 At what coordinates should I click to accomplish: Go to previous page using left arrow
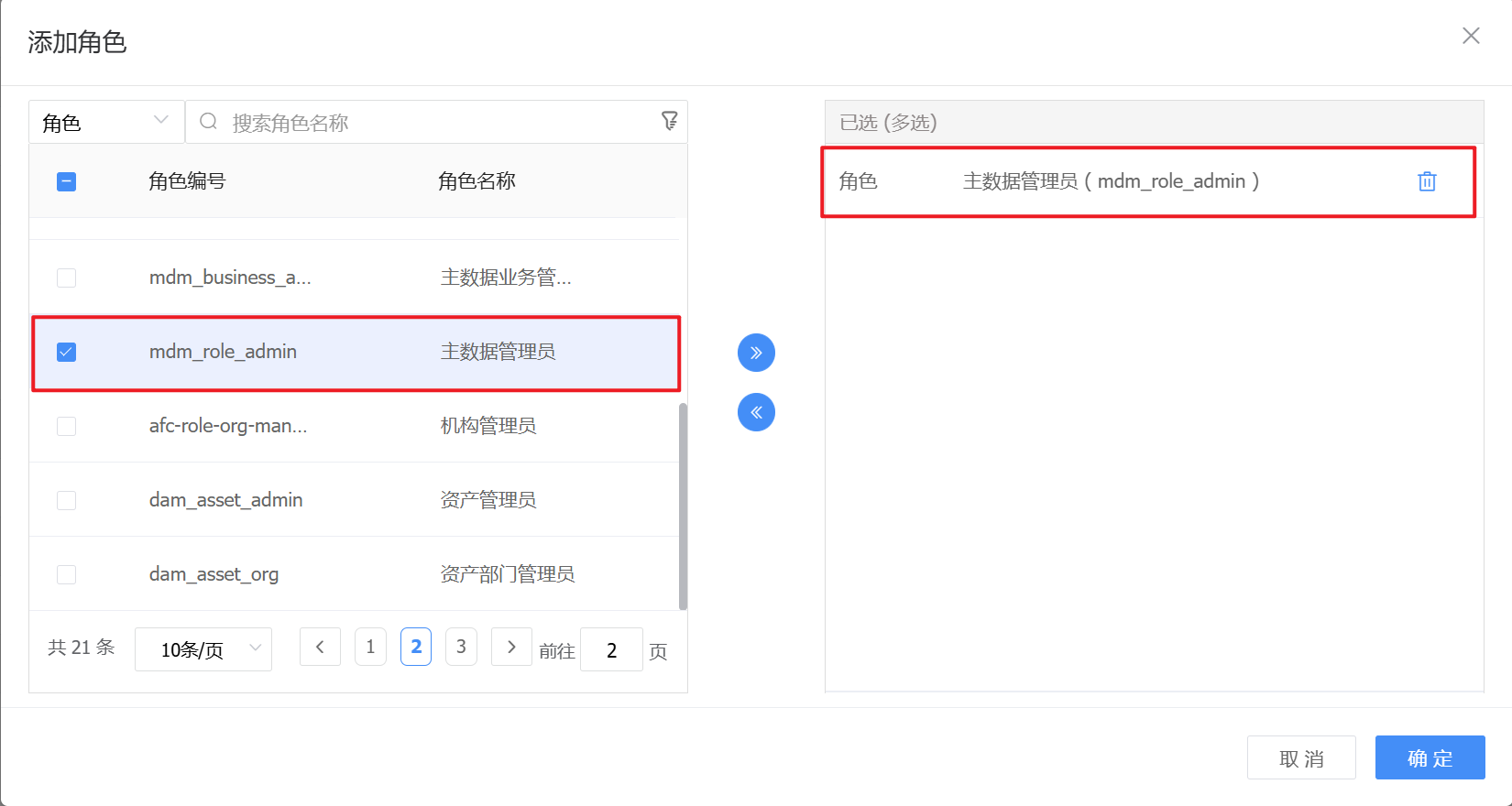click(x=320, y=647)
